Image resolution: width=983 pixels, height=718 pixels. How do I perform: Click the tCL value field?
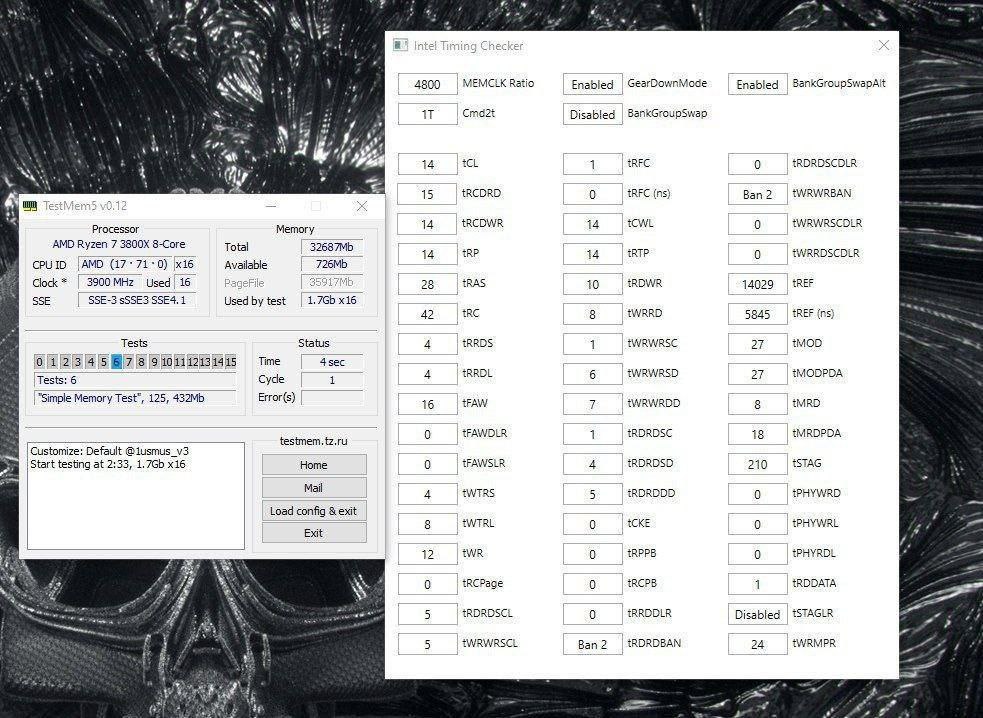click(x=428, y=164)
